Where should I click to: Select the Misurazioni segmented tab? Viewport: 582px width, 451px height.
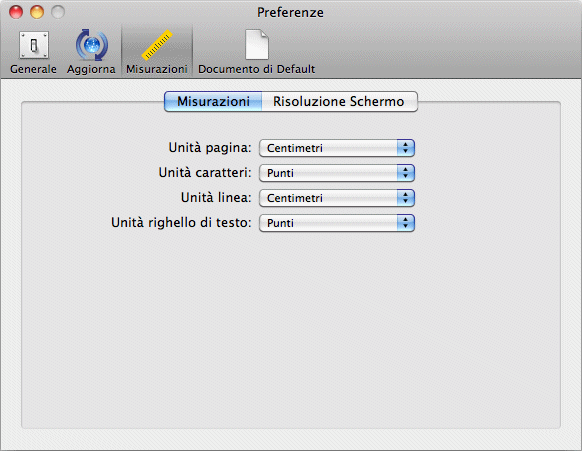(213, 101)
